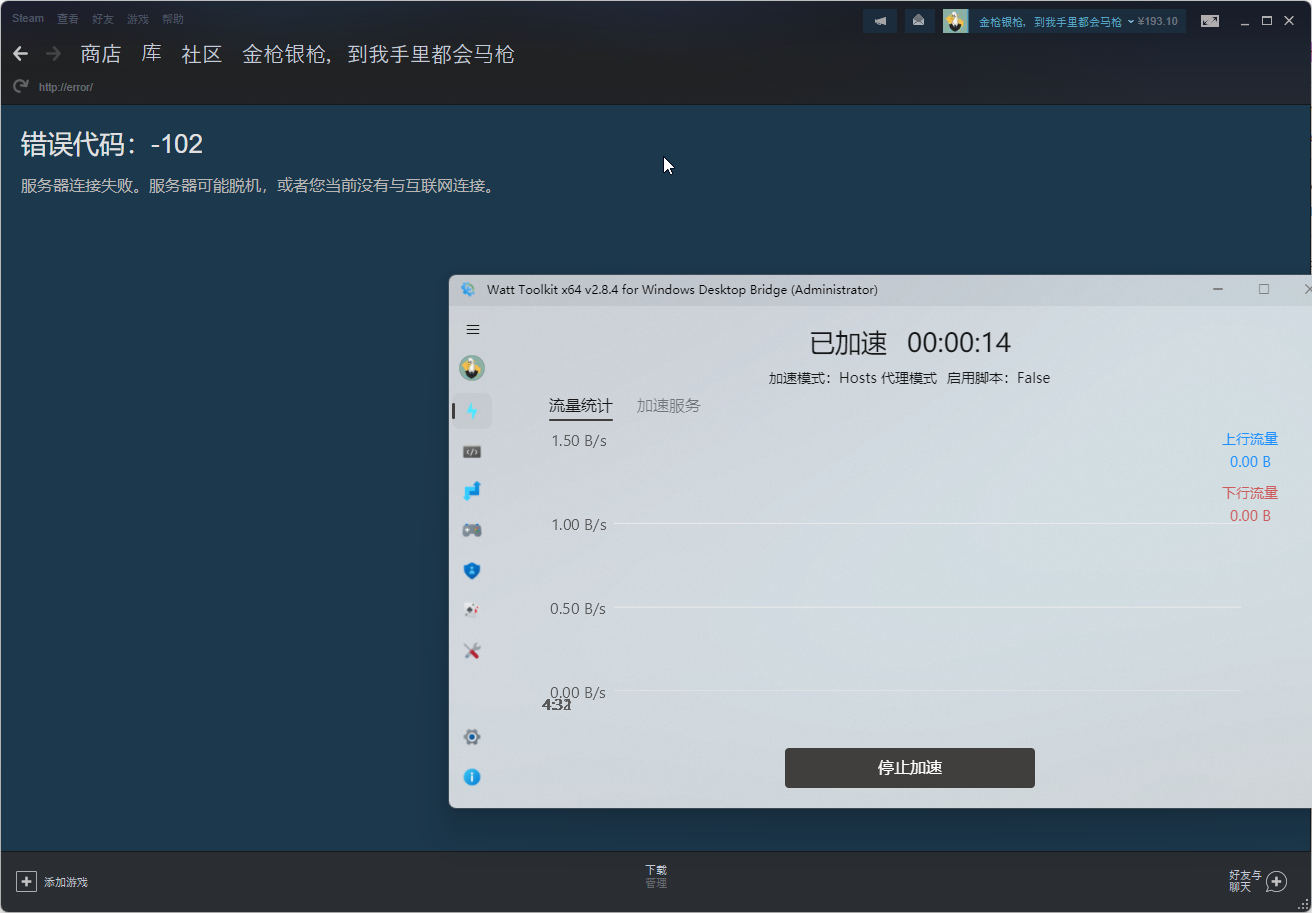Screen dimensions: 1312x913
Task: Open the game controller icon in sidebar
Action: click(x=472, y=530)
